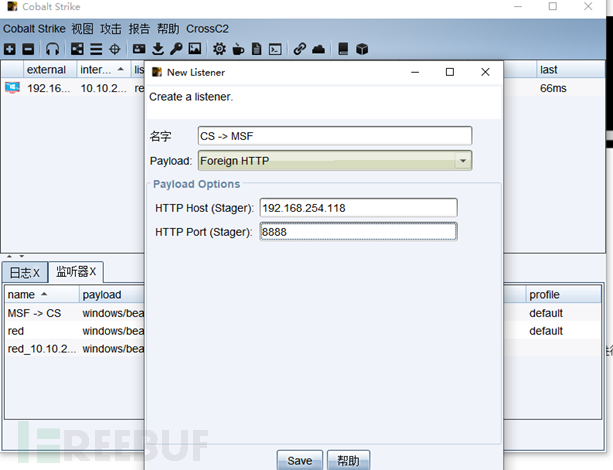
Task: Click the chain link host file icon
Action: (x=299, y=49)
